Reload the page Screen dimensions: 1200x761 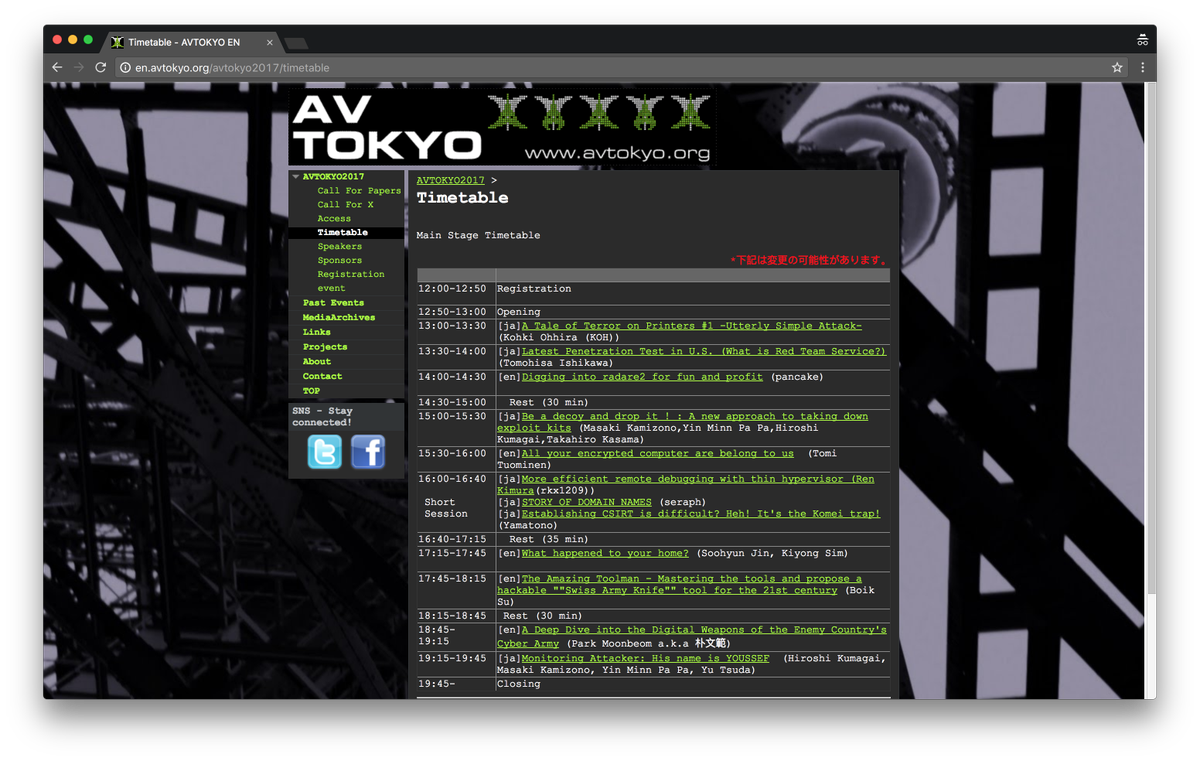(101, 67)
